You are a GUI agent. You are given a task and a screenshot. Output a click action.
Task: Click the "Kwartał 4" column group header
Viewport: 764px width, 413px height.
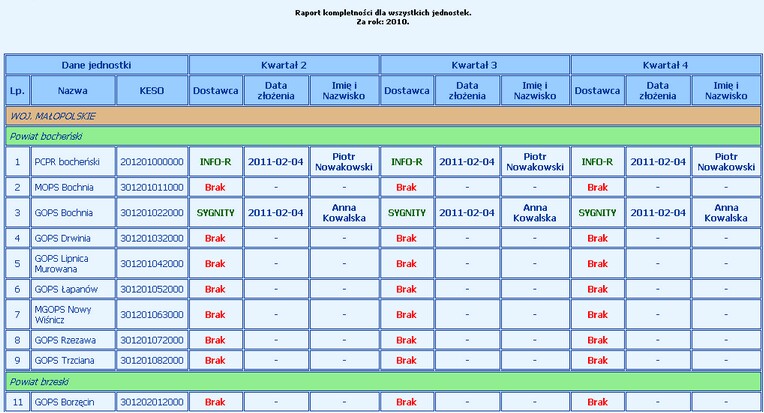click(x=665, y=65)
